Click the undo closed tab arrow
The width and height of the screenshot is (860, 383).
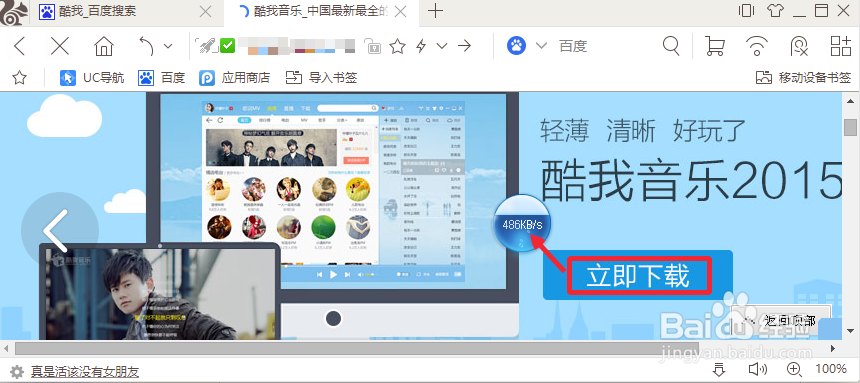(x=146, y=46)
